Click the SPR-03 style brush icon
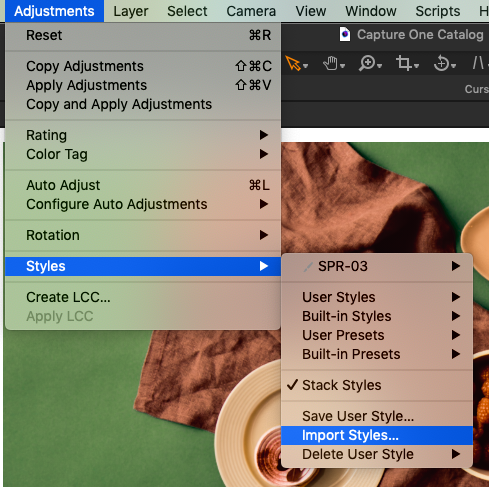Viewport: 489px width, 487px height. (308, 266)
